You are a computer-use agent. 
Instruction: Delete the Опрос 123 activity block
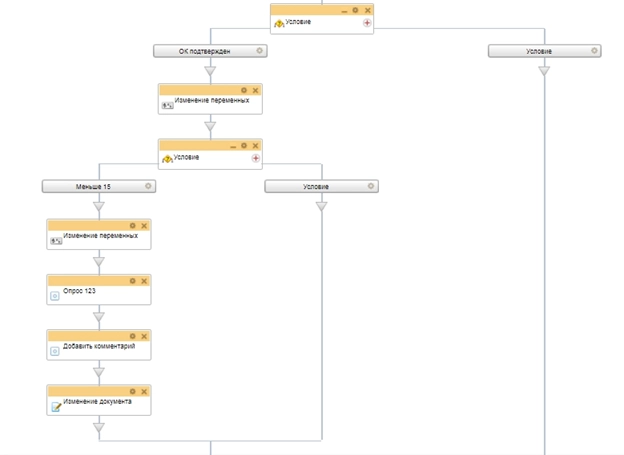click(144, 281)
